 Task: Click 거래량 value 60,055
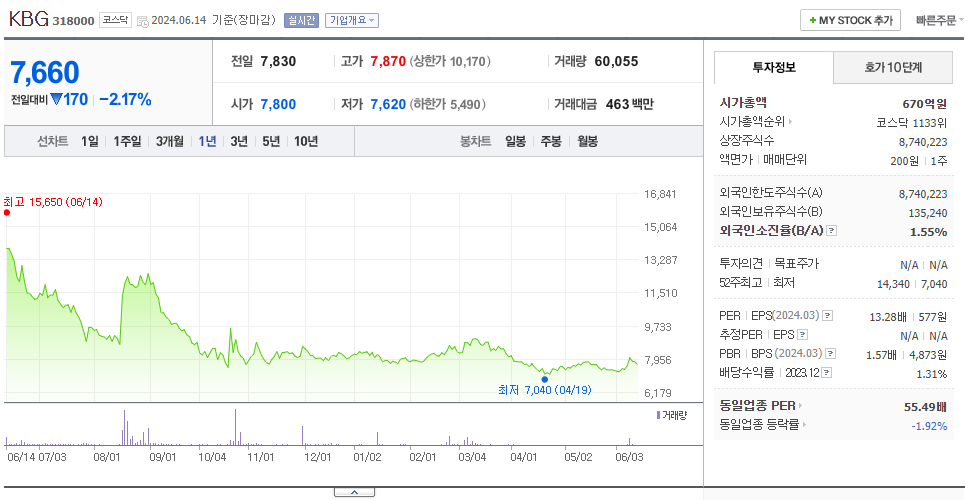tap(617, 61)
